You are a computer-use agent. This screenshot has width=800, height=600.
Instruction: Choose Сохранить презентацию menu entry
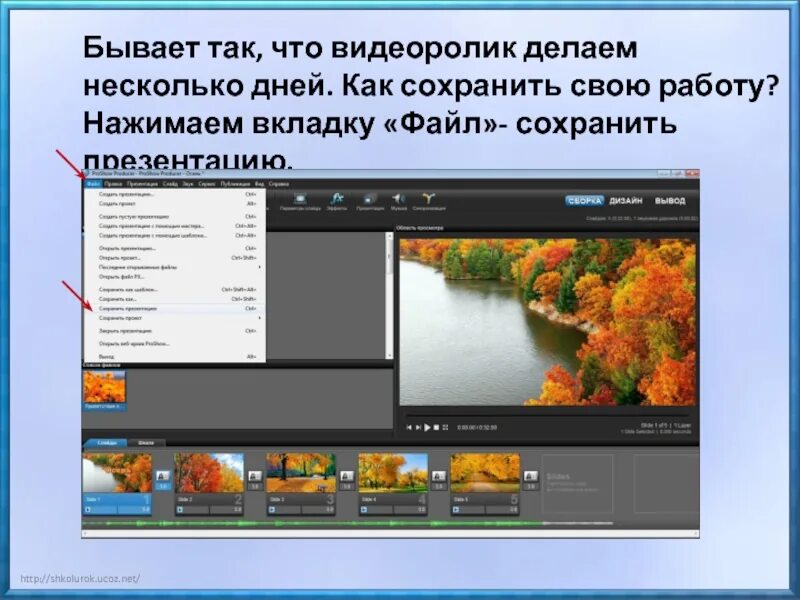175,309
